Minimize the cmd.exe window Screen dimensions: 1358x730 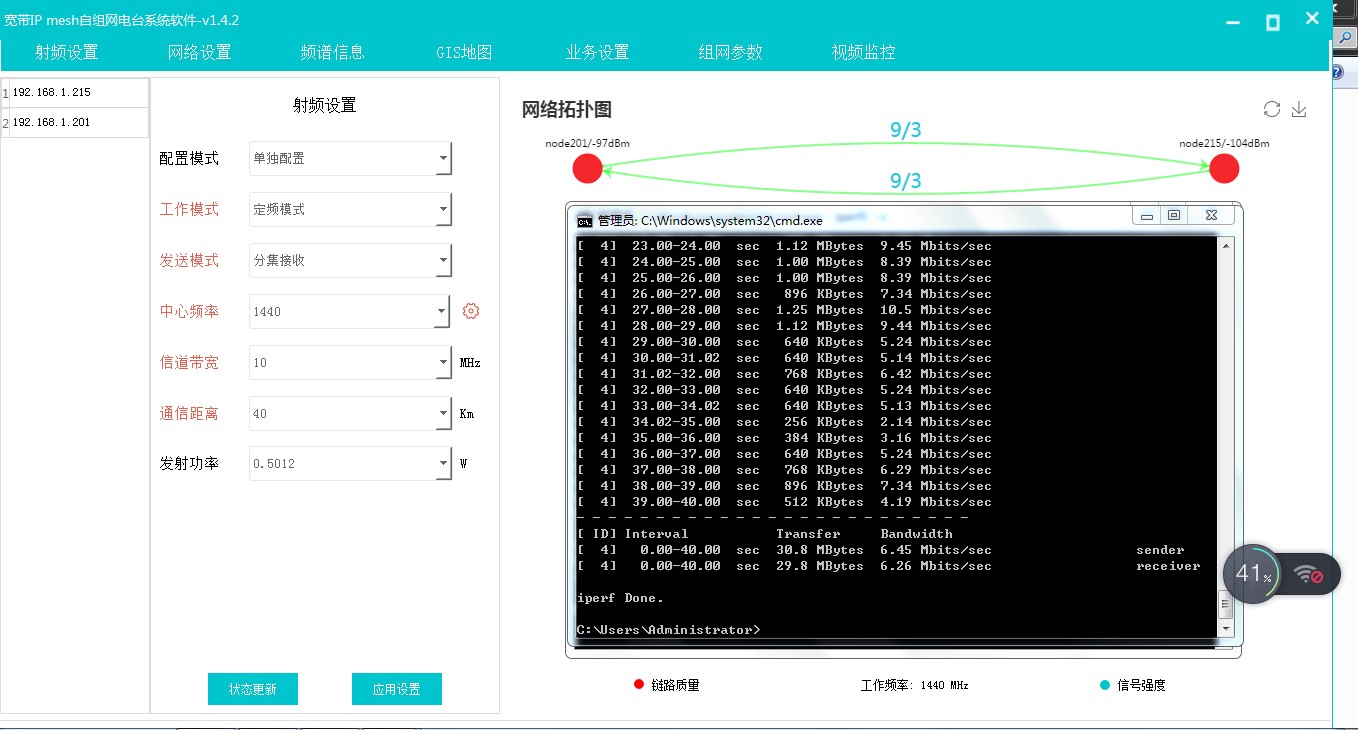(x=1147, y=215)
